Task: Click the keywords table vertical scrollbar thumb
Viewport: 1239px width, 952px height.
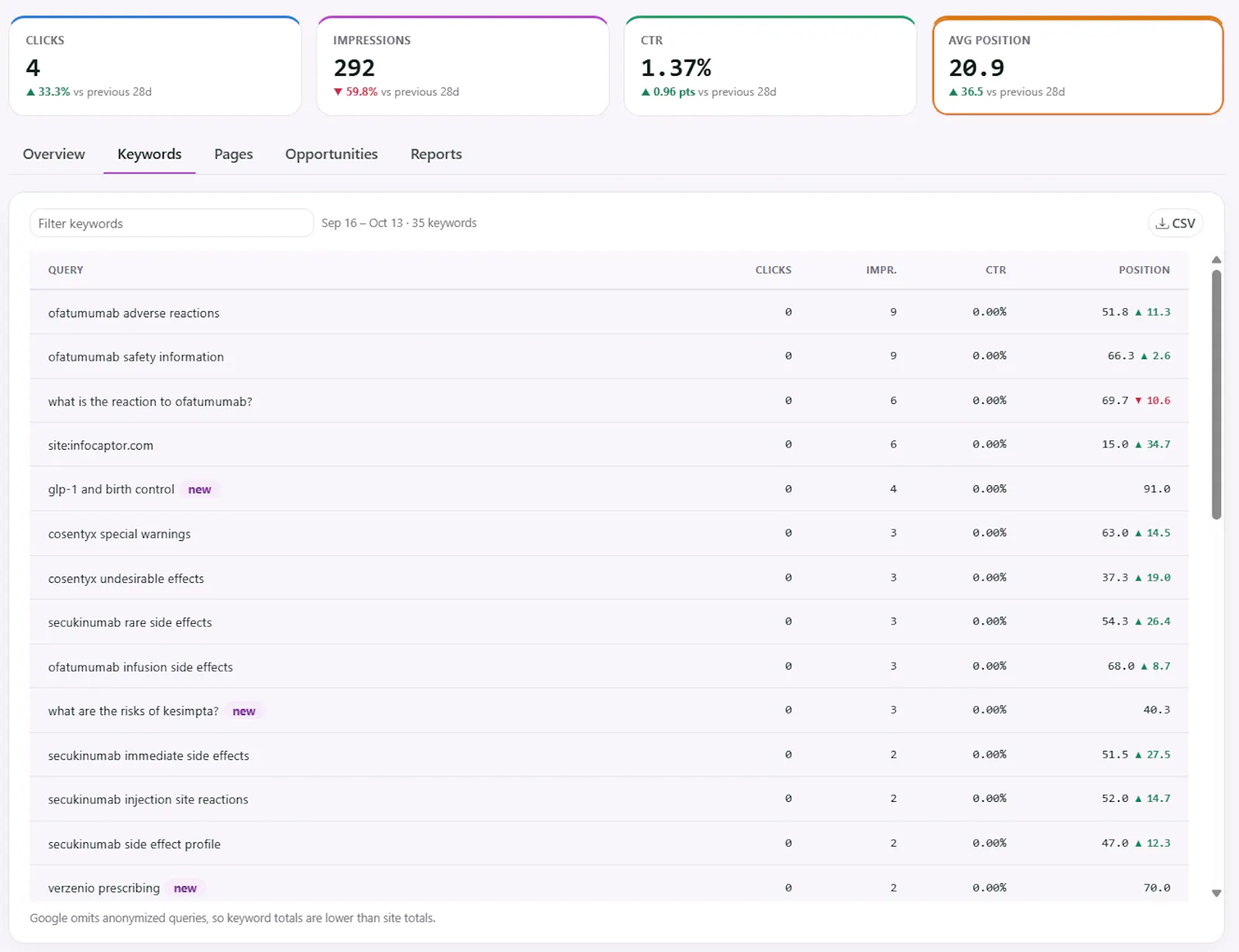Action: point(1217,395)
